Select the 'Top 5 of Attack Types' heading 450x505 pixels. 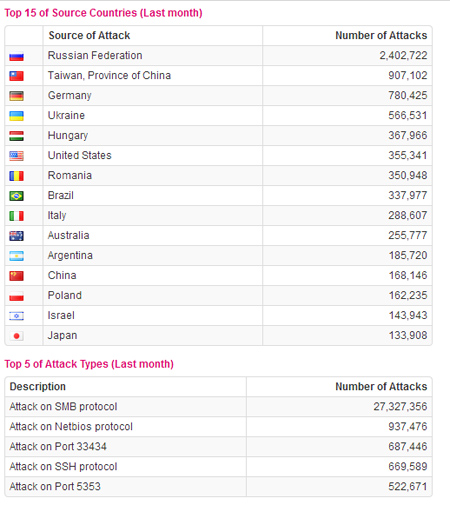point(89,364)
